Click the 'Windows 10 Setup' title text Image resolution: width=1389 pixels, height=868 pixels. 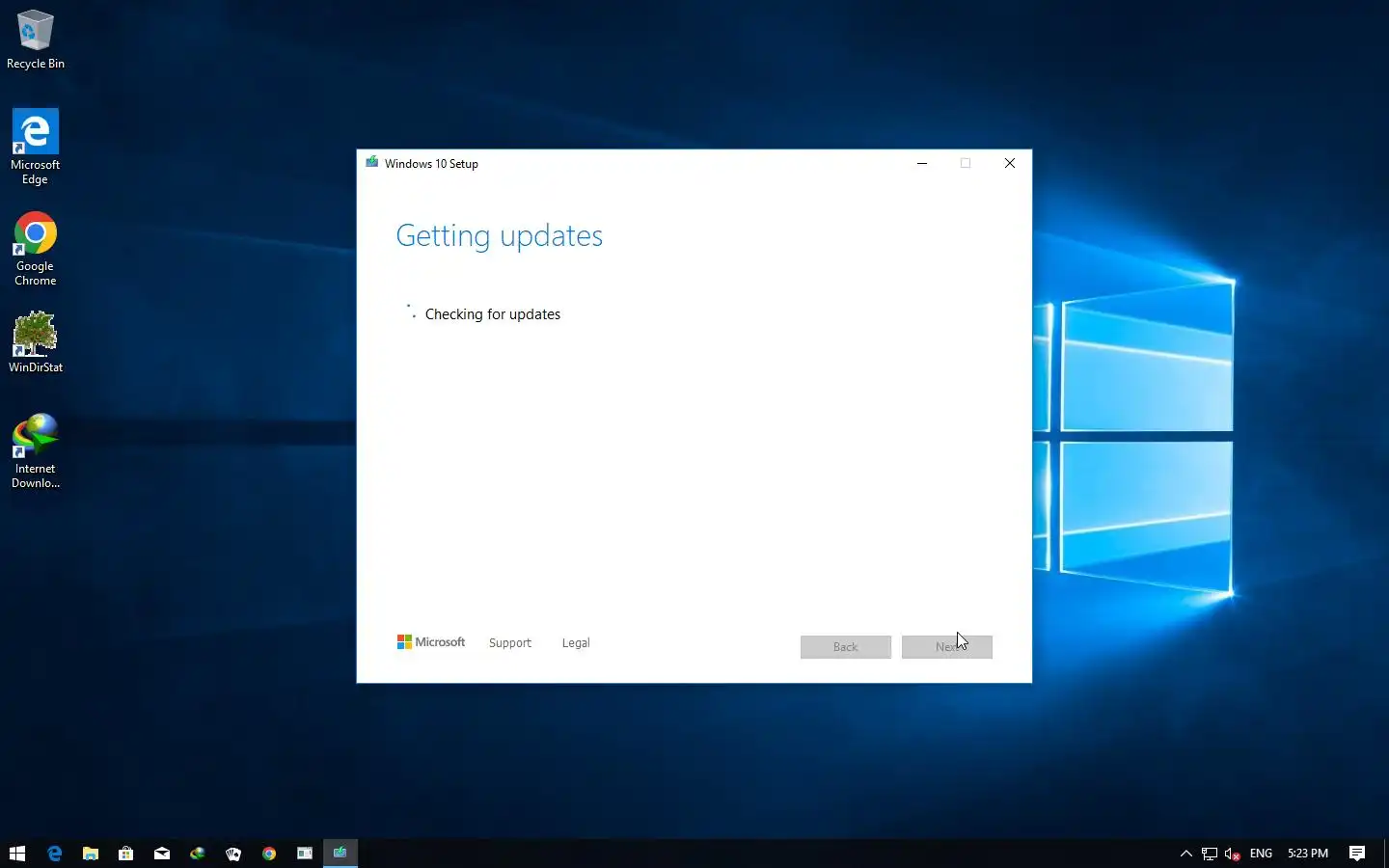431,164
